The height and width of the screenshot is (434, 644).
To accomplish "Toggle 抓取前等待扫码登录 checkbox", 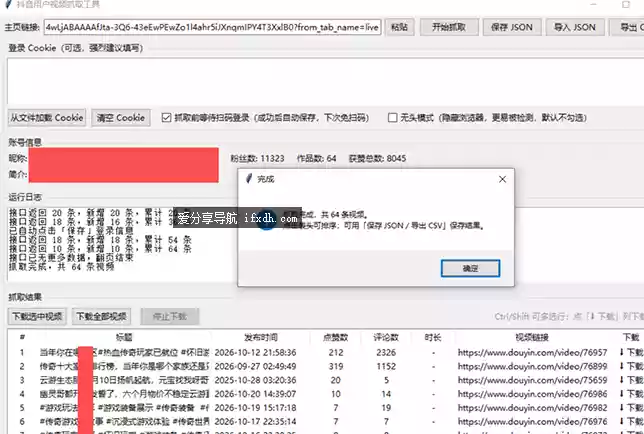I will click(166, 118).
